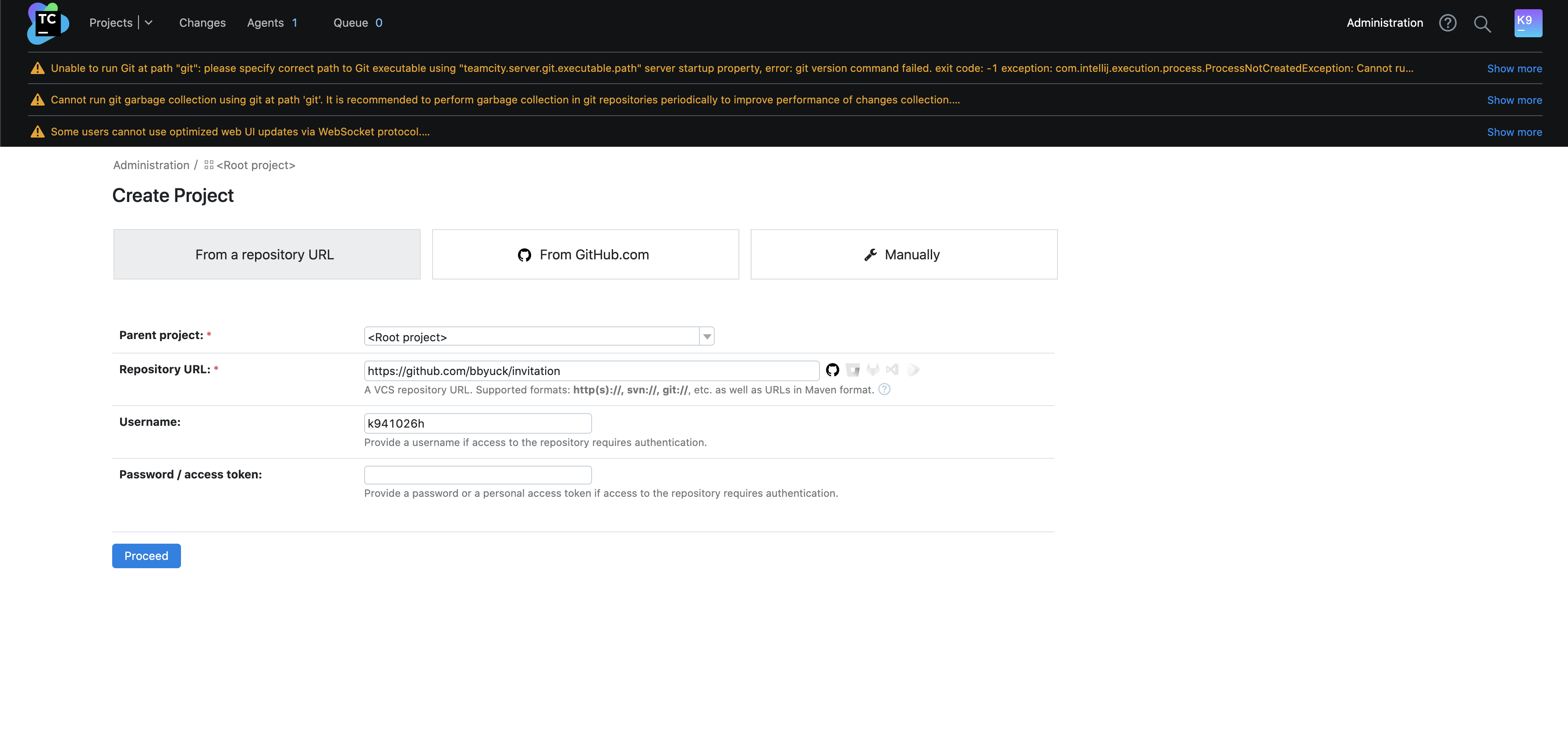Focus the Password / access token field

(x=477, y=474)
